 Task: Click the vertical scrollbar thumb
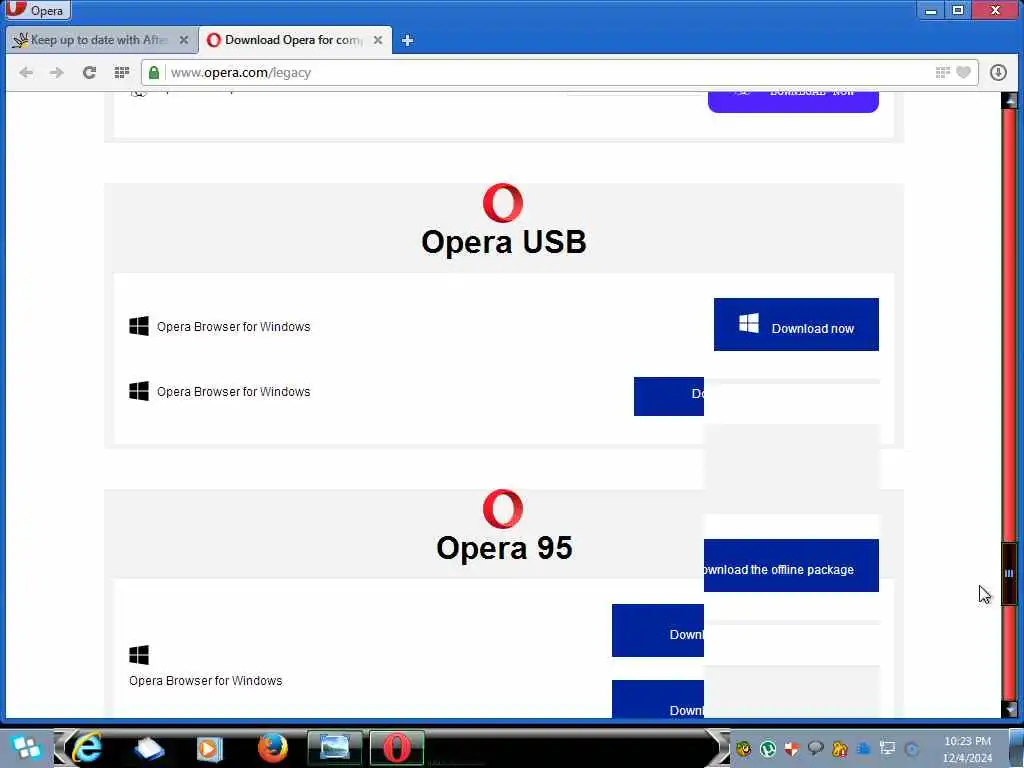click(x=1010, y=573)
